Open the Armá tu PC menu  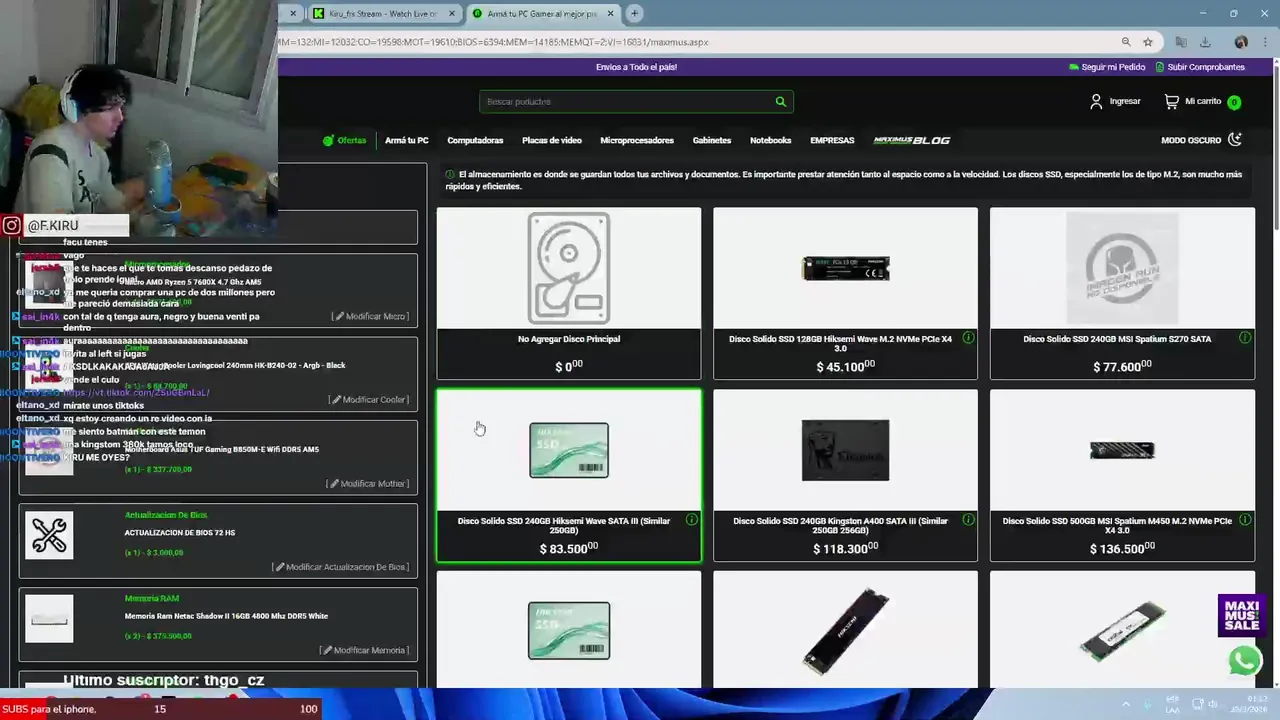pyautogui.click(x=407, y=140)
